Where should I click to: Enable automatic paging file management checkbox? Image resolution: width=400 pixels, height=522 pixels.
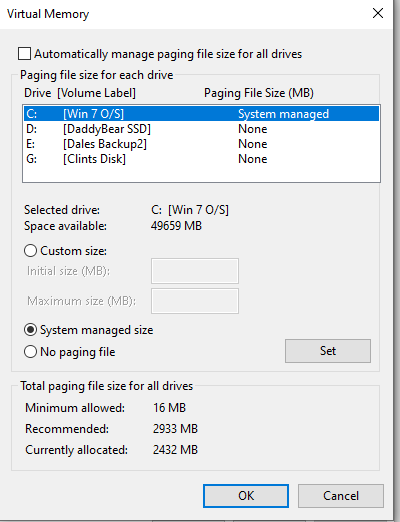[24, 54]
